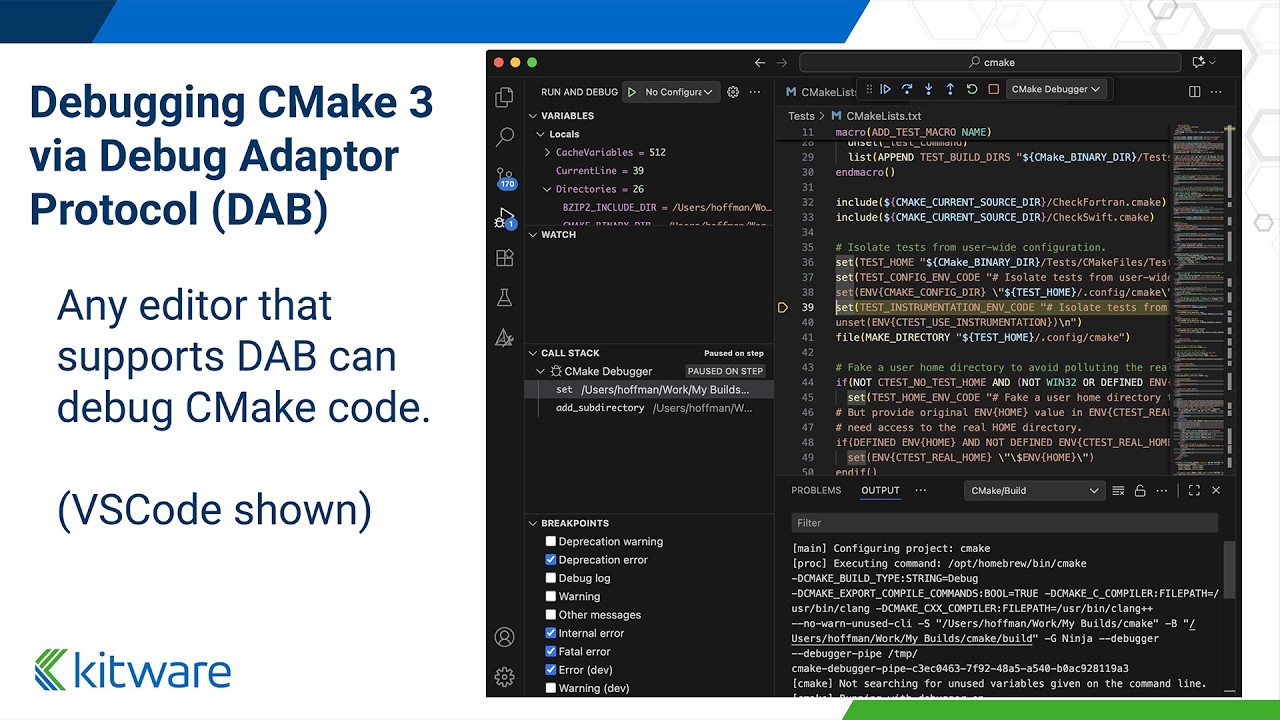This screenshot has height=720, width=1280.
Task: Click the green Start Debugging play icon
Action: click(x=632, y=92)
